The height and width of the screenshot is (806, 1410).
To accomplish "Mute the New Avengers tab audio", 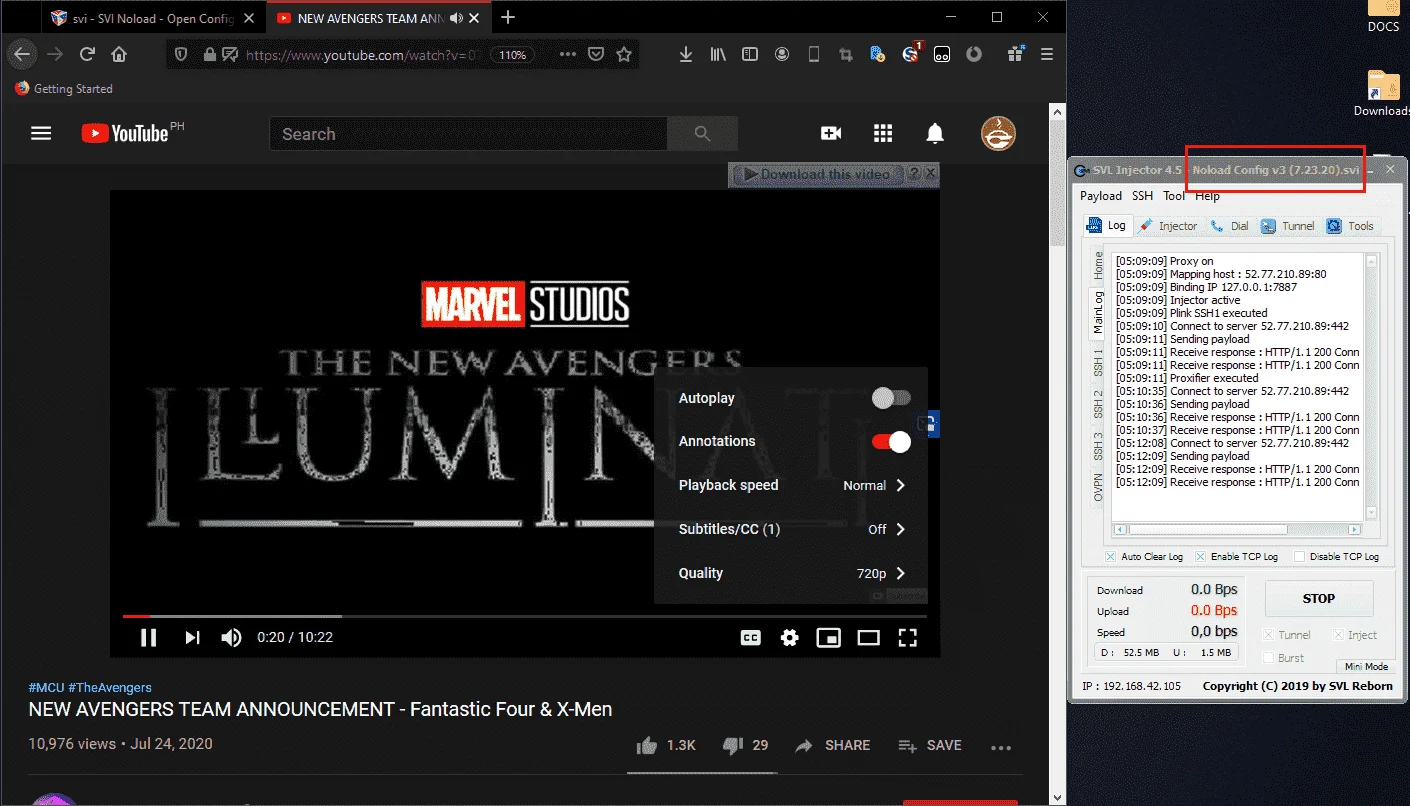I will [x=456, y=18].
